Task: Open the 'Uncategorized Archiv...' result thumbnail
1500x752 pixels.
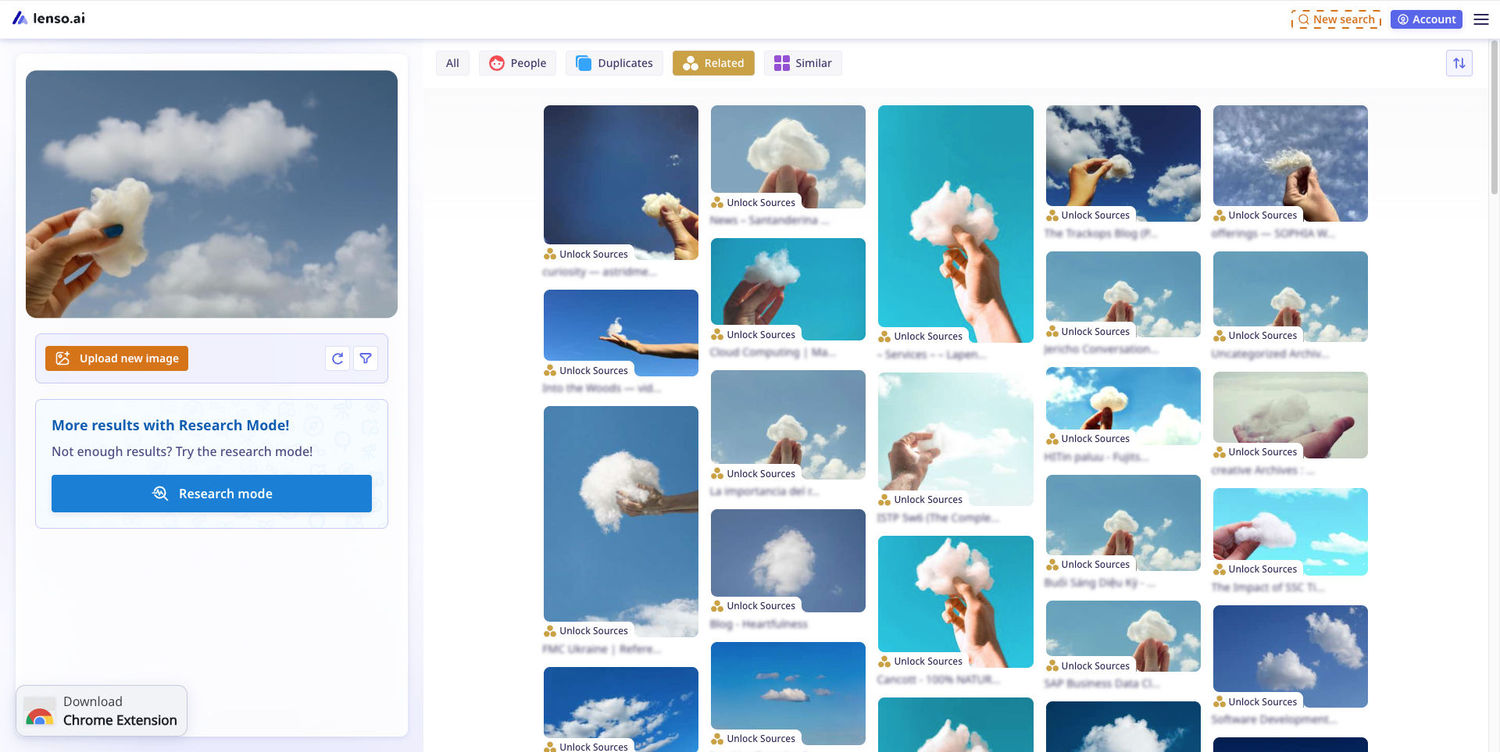Action: tap(1290, 296)
